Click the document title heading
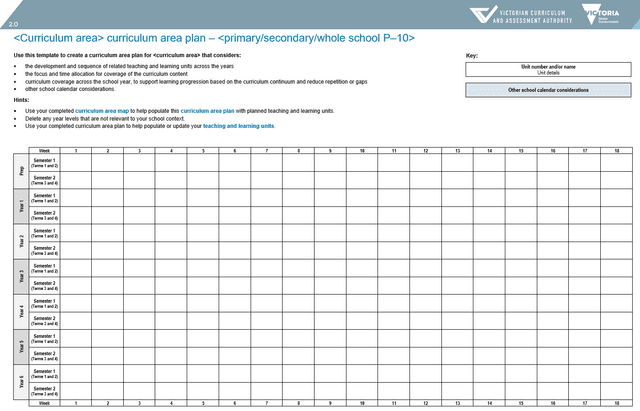 coord(214,37)
